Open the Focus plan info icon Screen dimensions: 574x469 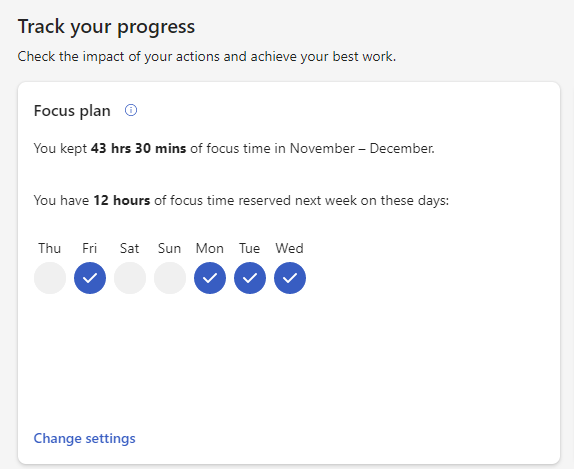click(x=131, y=110)
